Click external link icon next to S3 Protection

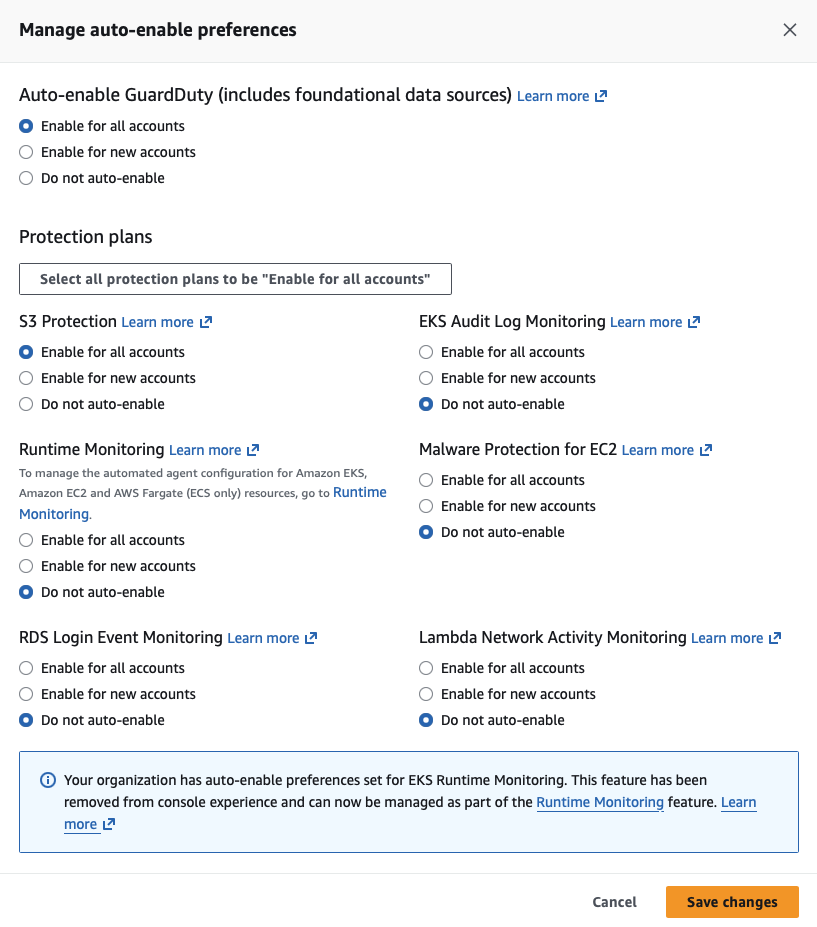tap(206, 322)
